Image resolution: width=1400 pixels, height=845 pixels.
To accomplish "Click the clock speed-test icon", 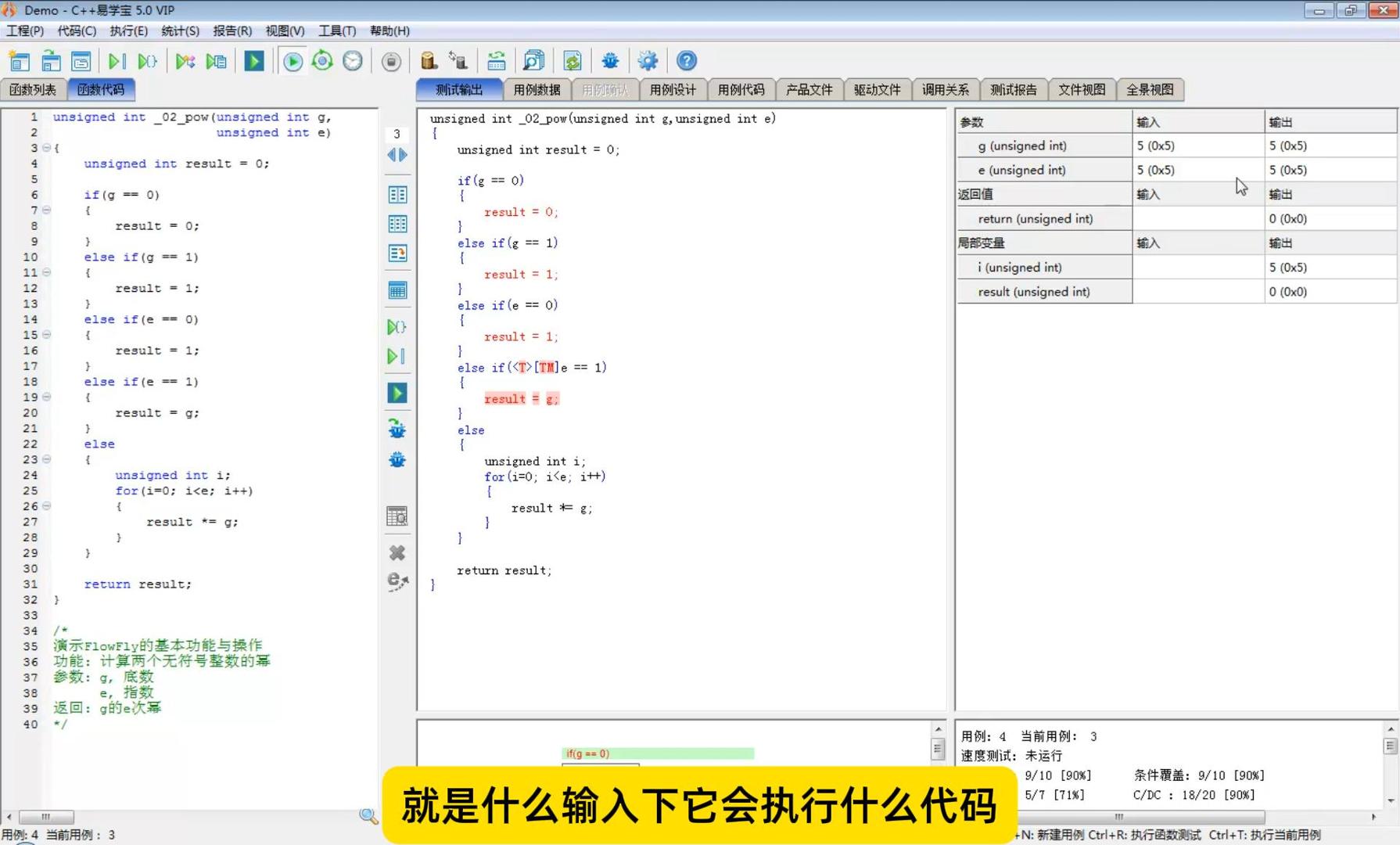I will coord(353,61).
